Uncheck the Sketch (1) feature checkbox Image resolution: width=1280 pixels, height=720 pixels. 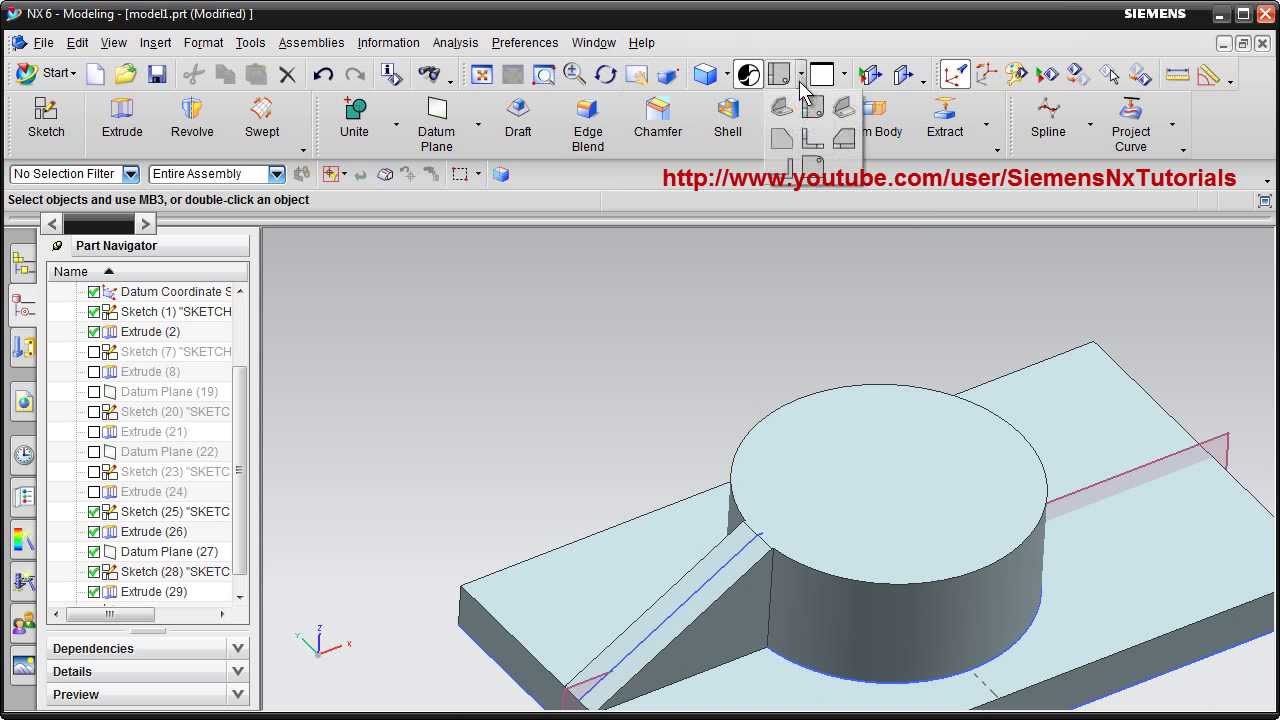tap(94, 312)
